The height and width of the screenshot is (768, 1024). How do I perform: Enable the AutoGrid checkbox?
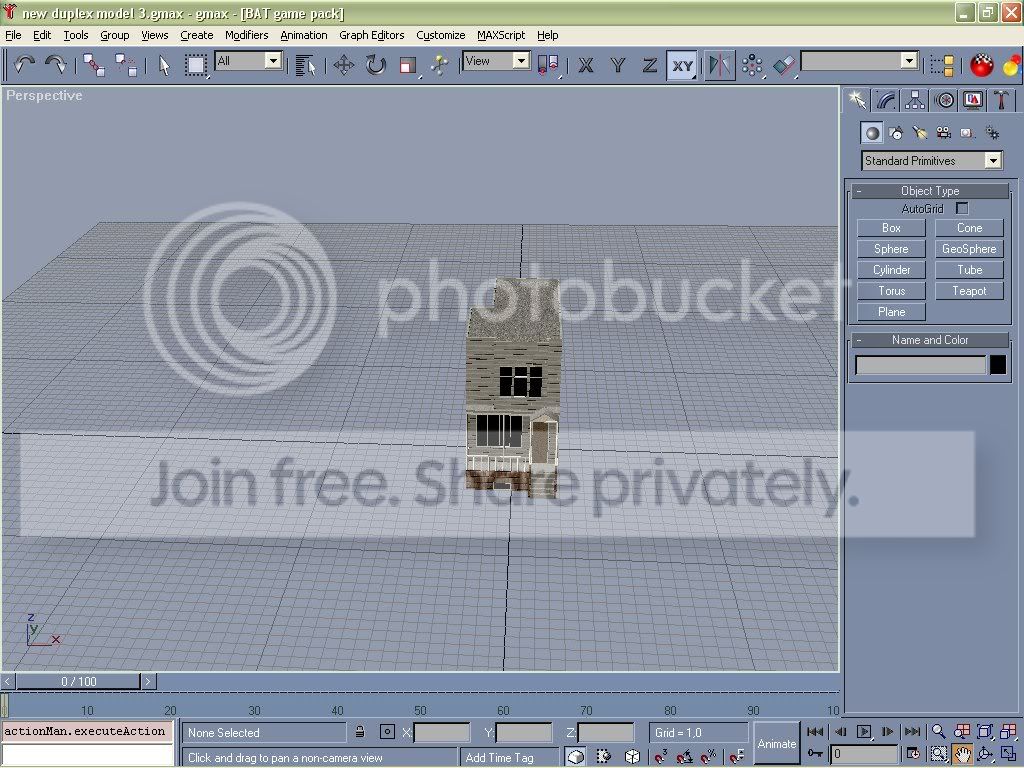(961, 208)
